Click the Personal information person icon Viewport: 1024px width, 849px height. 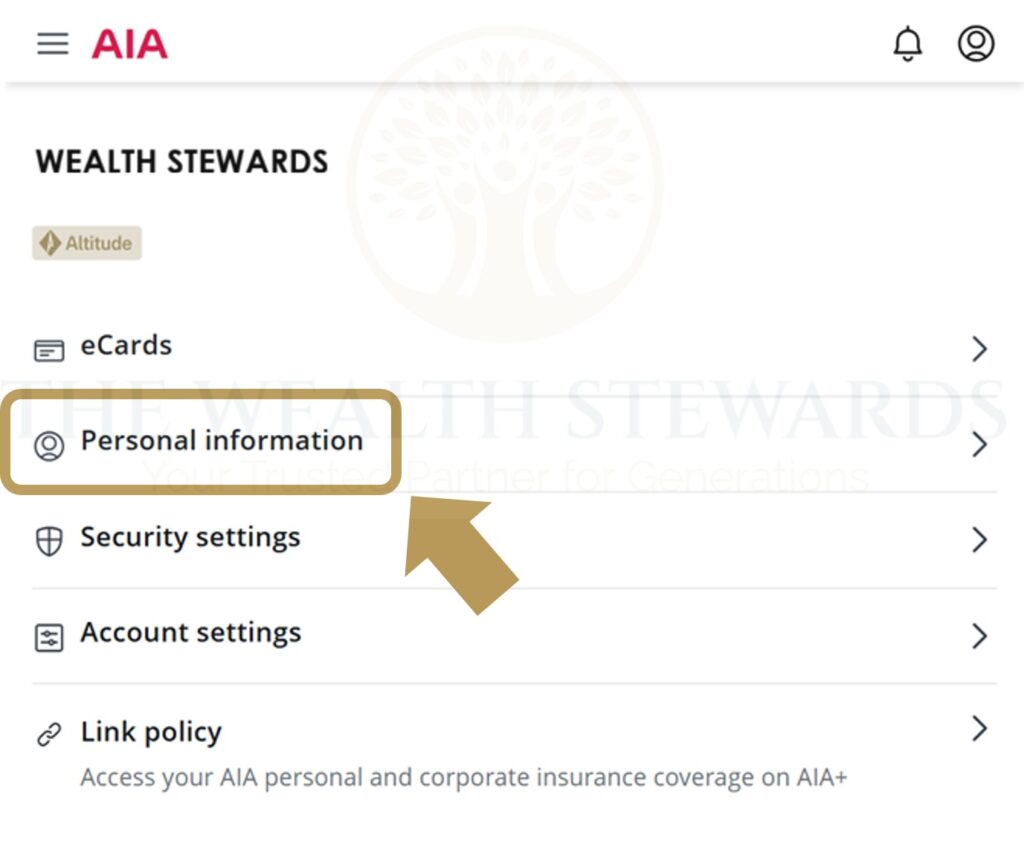point(49,445)
